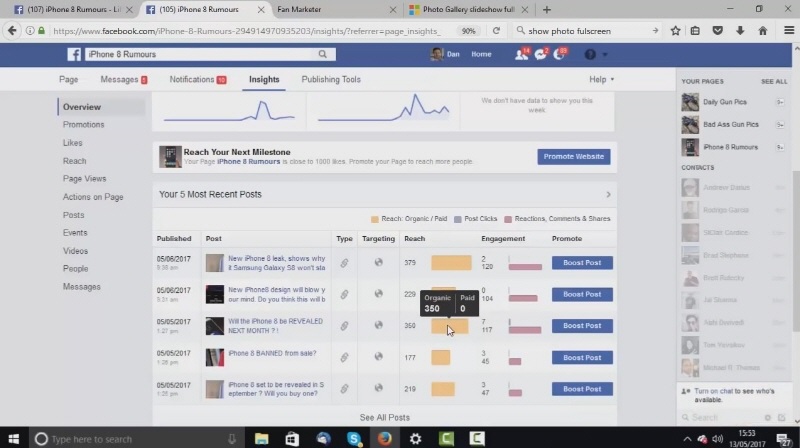800x448 pixels.
Task: Click the Promote Website button
Action: tap(573, 157)
